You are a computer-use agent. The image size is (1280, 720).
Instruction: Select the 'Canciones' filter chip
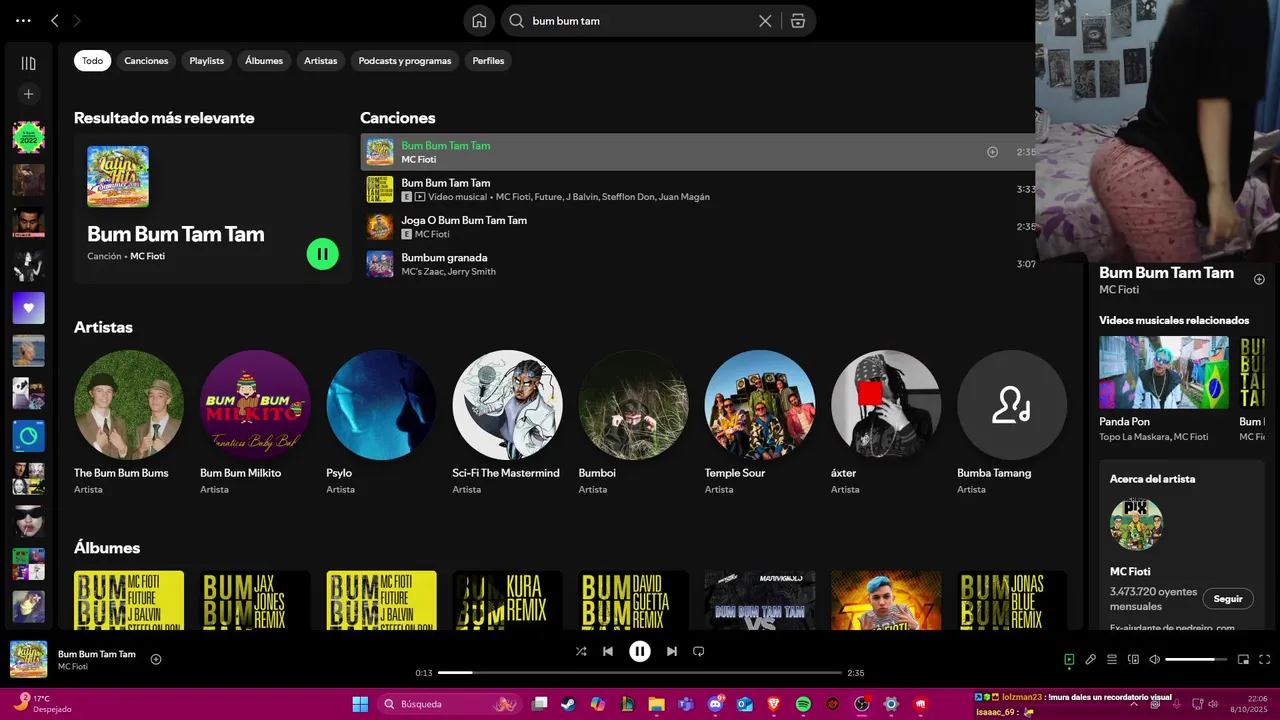pos(146,61)
